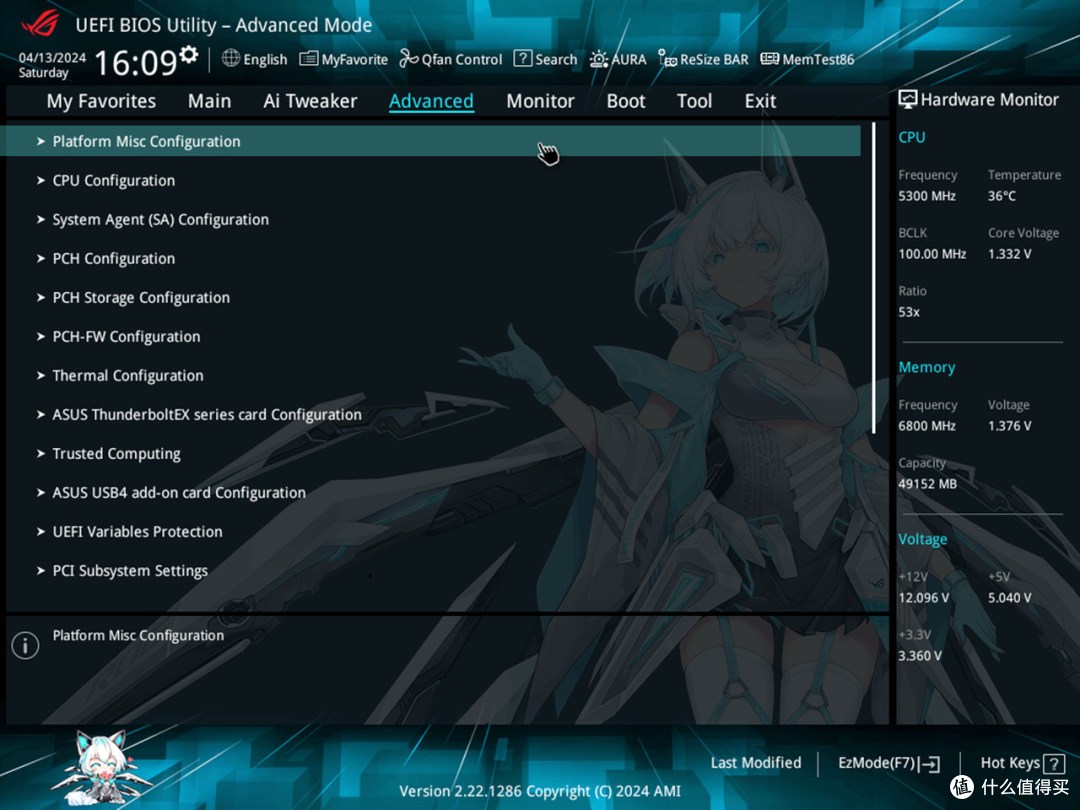
Task: Click Version 2.22.1286 copyright text
Action: point(539,791)
